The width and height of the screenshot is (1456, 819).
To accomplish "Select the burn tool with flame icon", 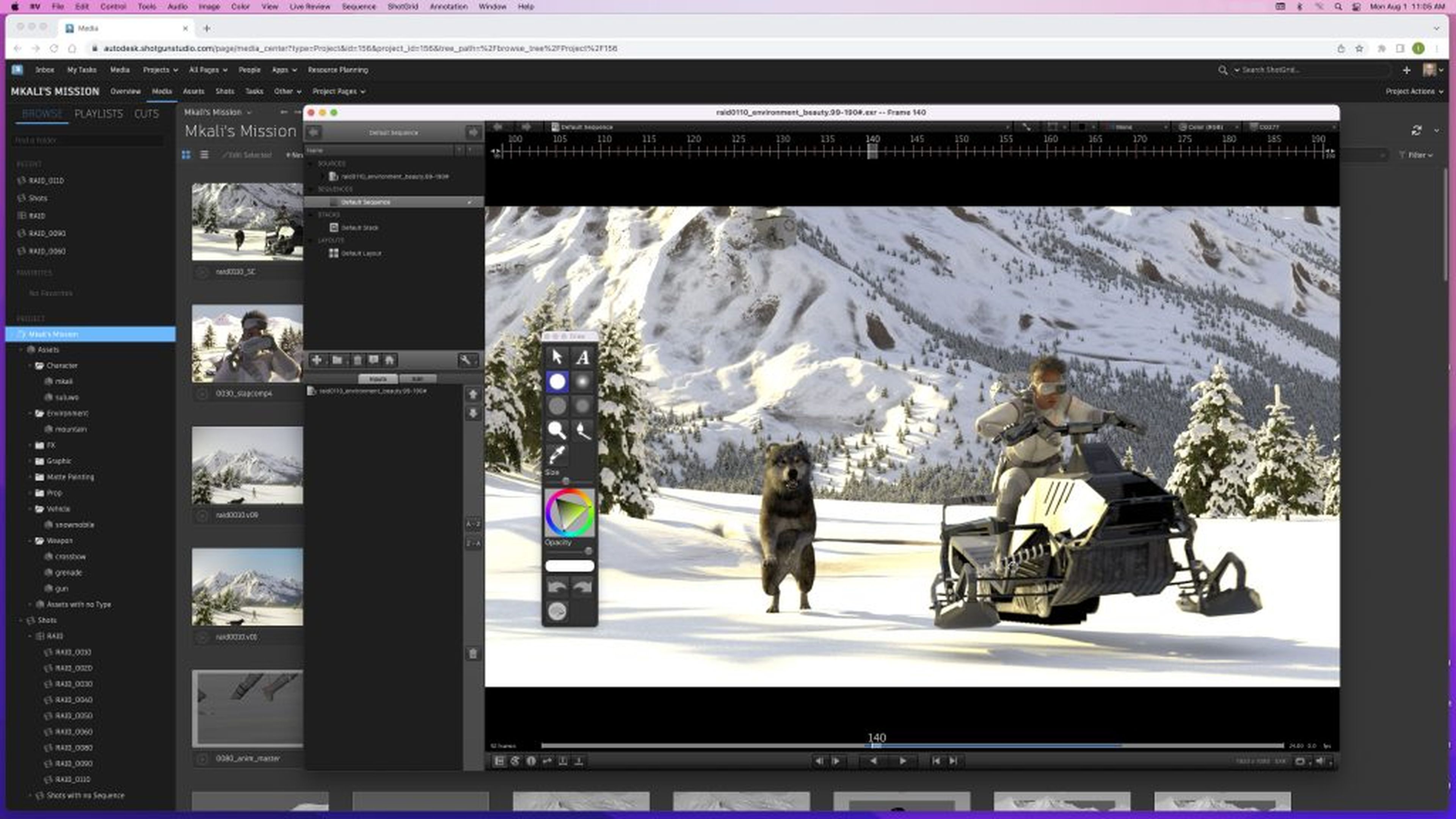I will tap(583, 430).
